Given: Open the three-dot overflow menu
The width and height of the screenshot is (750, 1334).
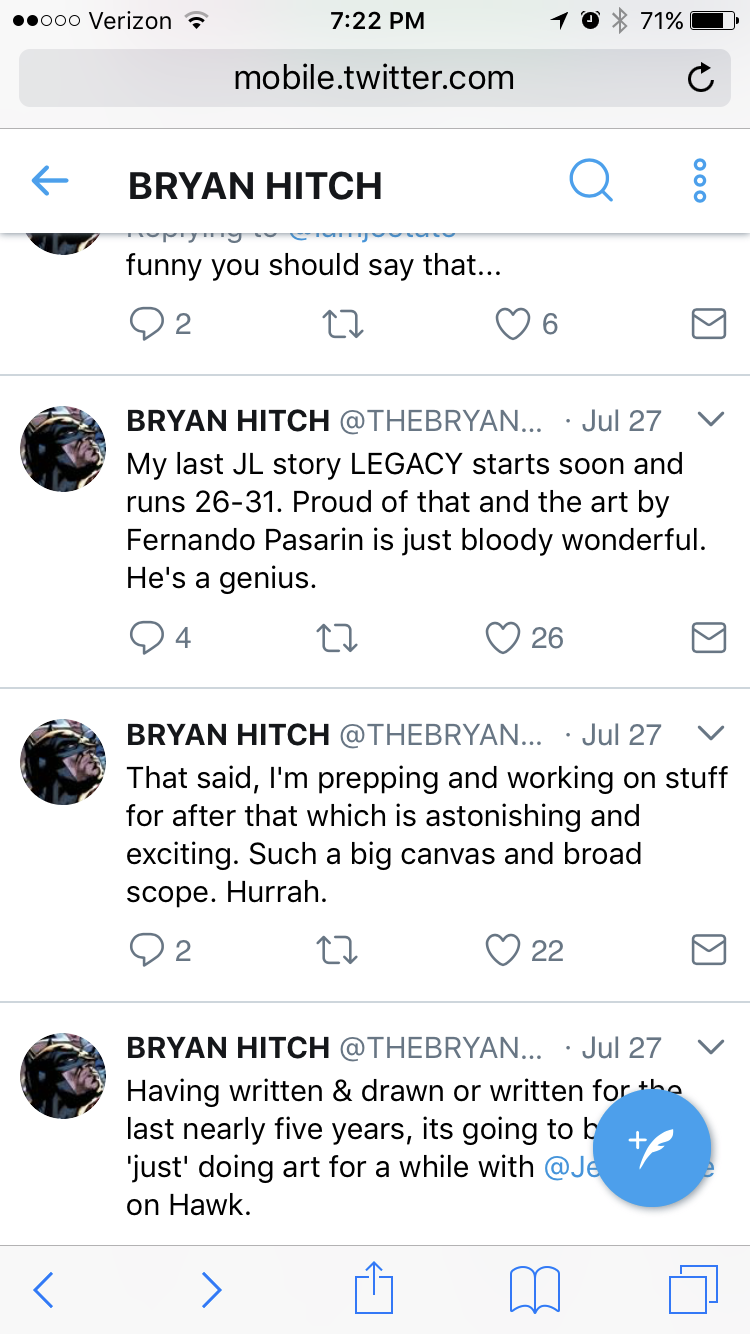Looking at the screenshot, I should (x=700, y=182).
